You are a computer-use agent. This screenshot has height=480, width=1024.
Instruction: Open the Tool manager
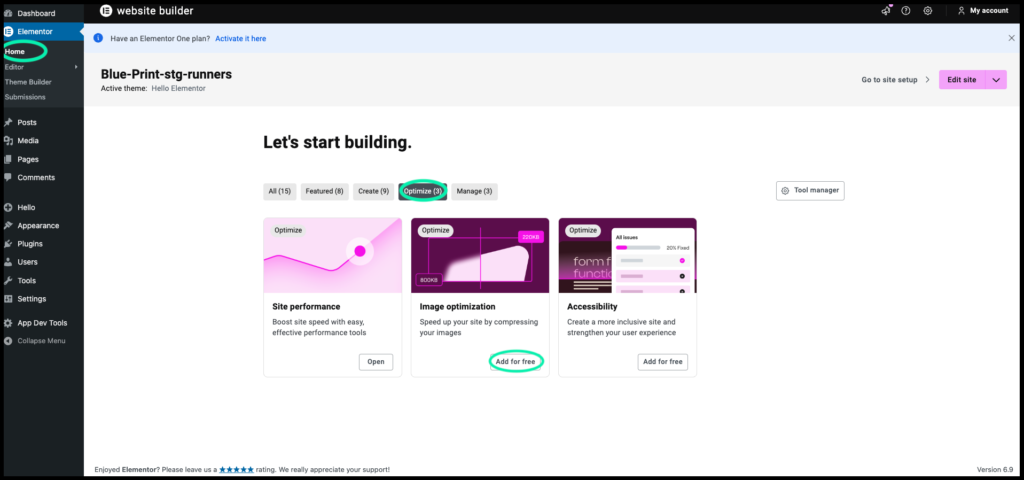tap(810, 190)
